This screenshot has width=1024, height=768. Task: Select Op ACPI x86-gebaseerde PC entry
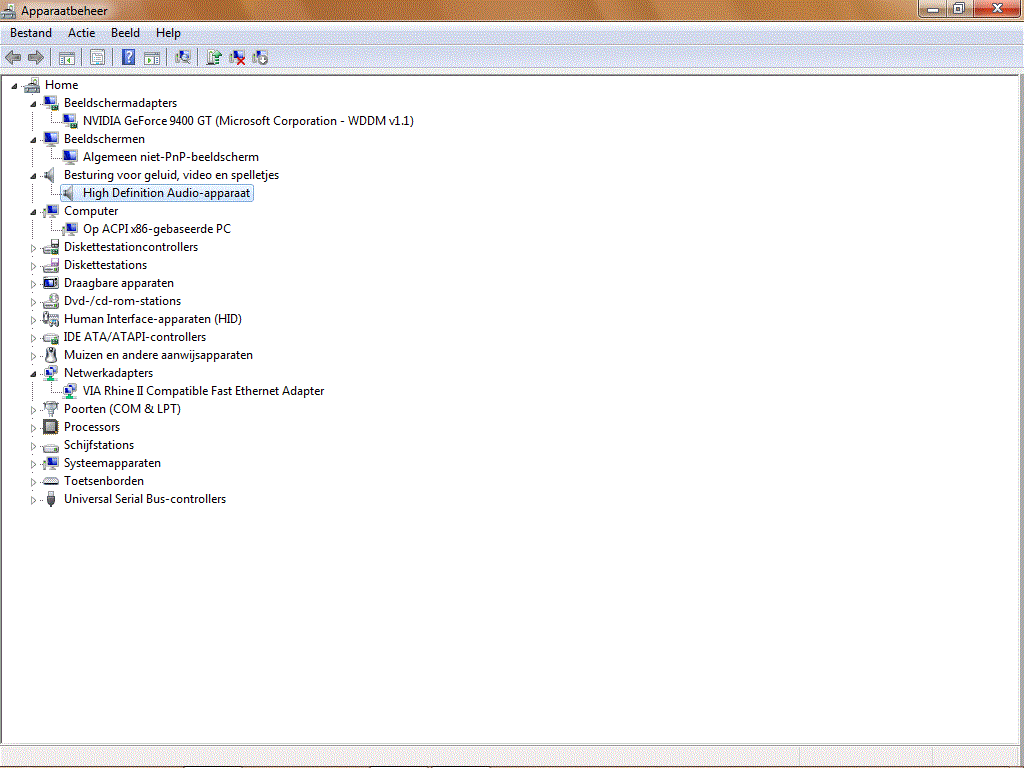(157, 229)
